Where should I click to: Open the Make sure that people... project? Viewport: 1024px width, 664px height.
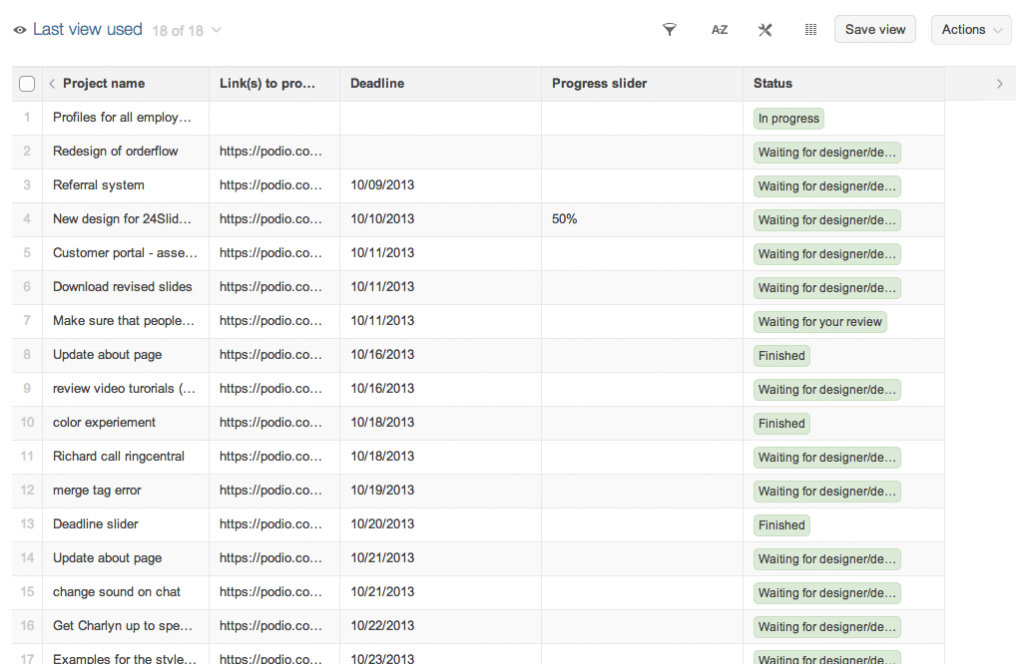tap(123, 321)
